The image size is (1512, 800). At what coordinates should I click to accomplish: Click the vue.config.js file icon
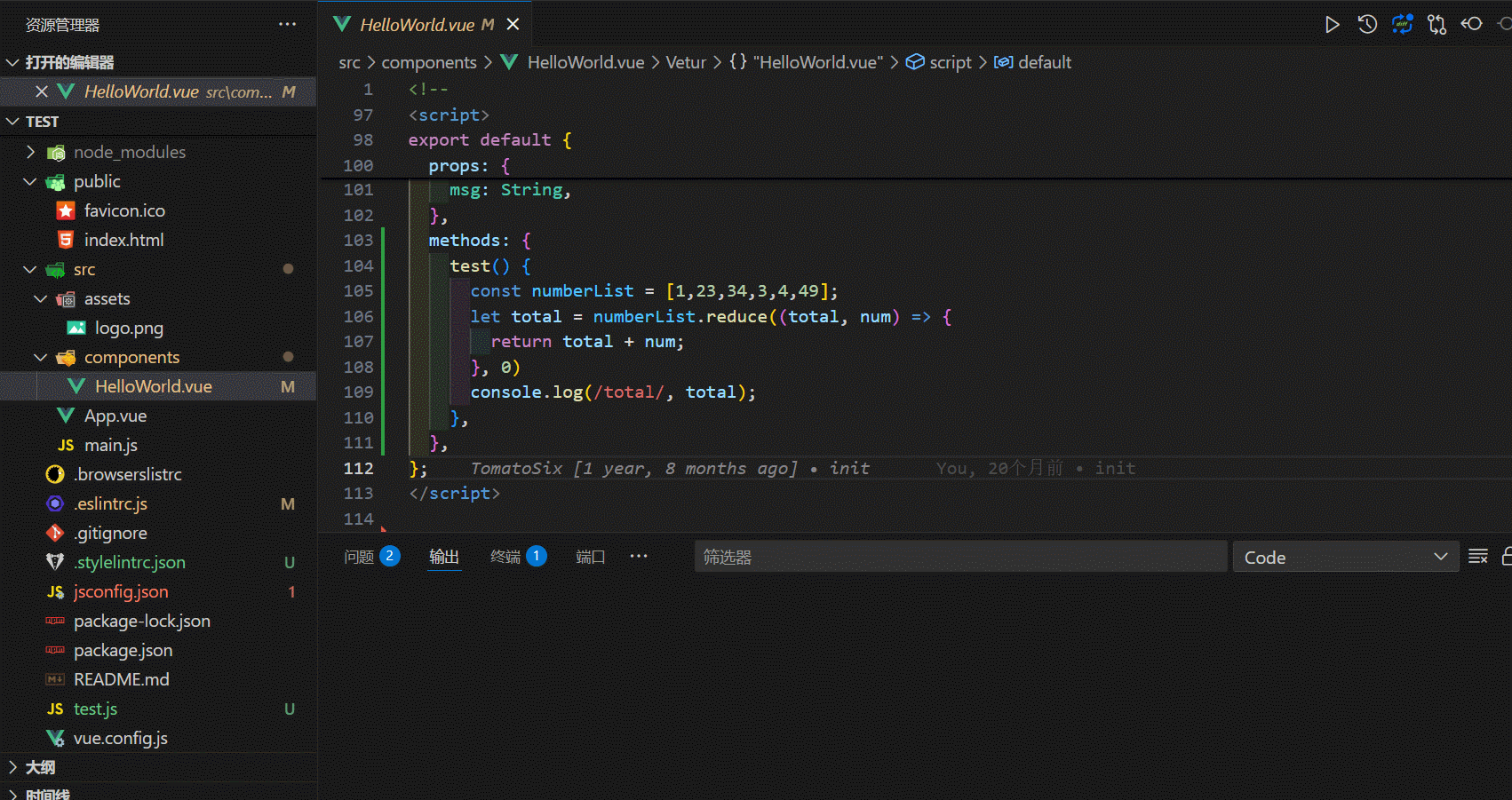pos(55,738)
